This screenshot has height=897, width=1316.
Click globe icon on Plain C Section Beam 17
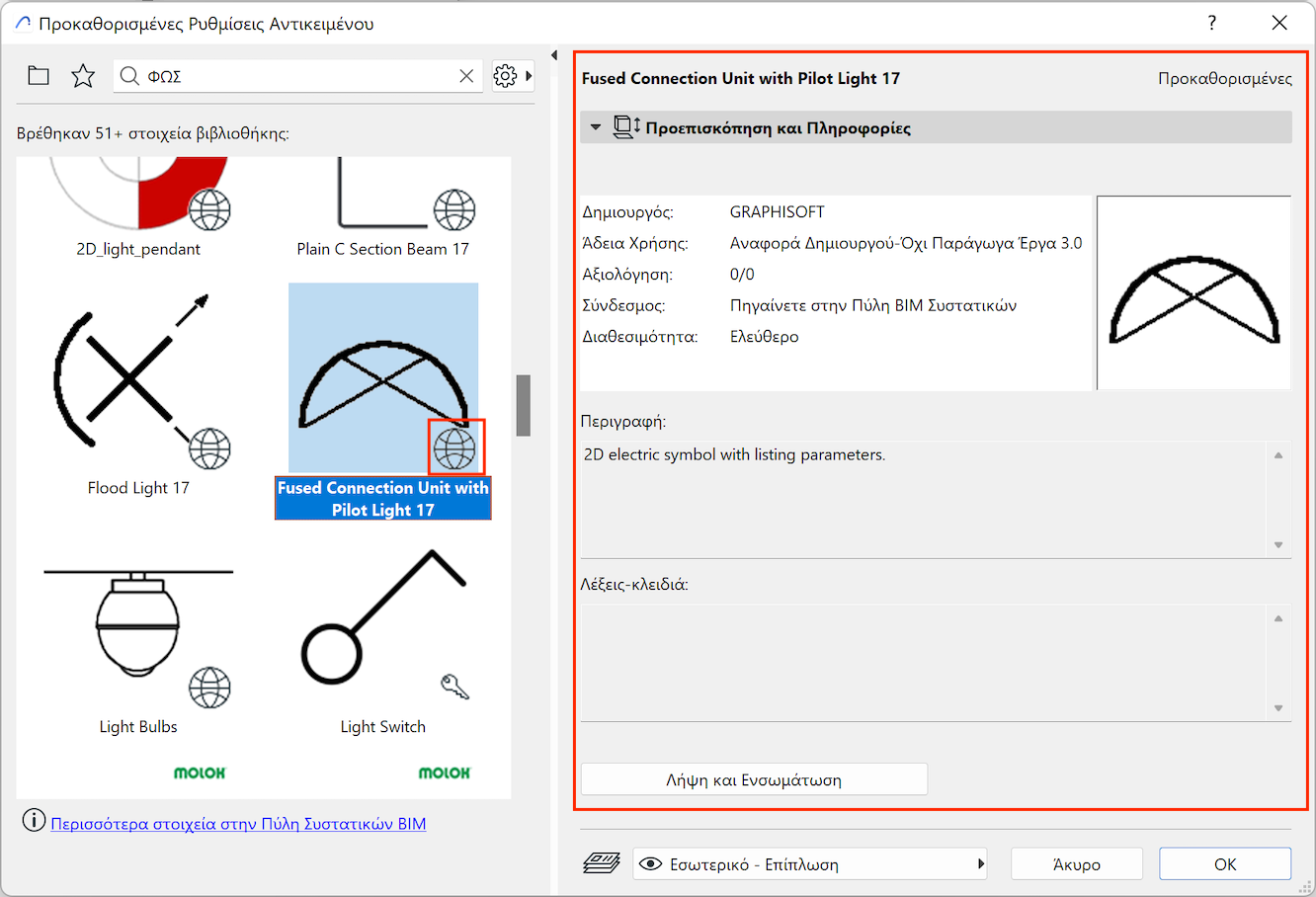[x=454, y=208]
